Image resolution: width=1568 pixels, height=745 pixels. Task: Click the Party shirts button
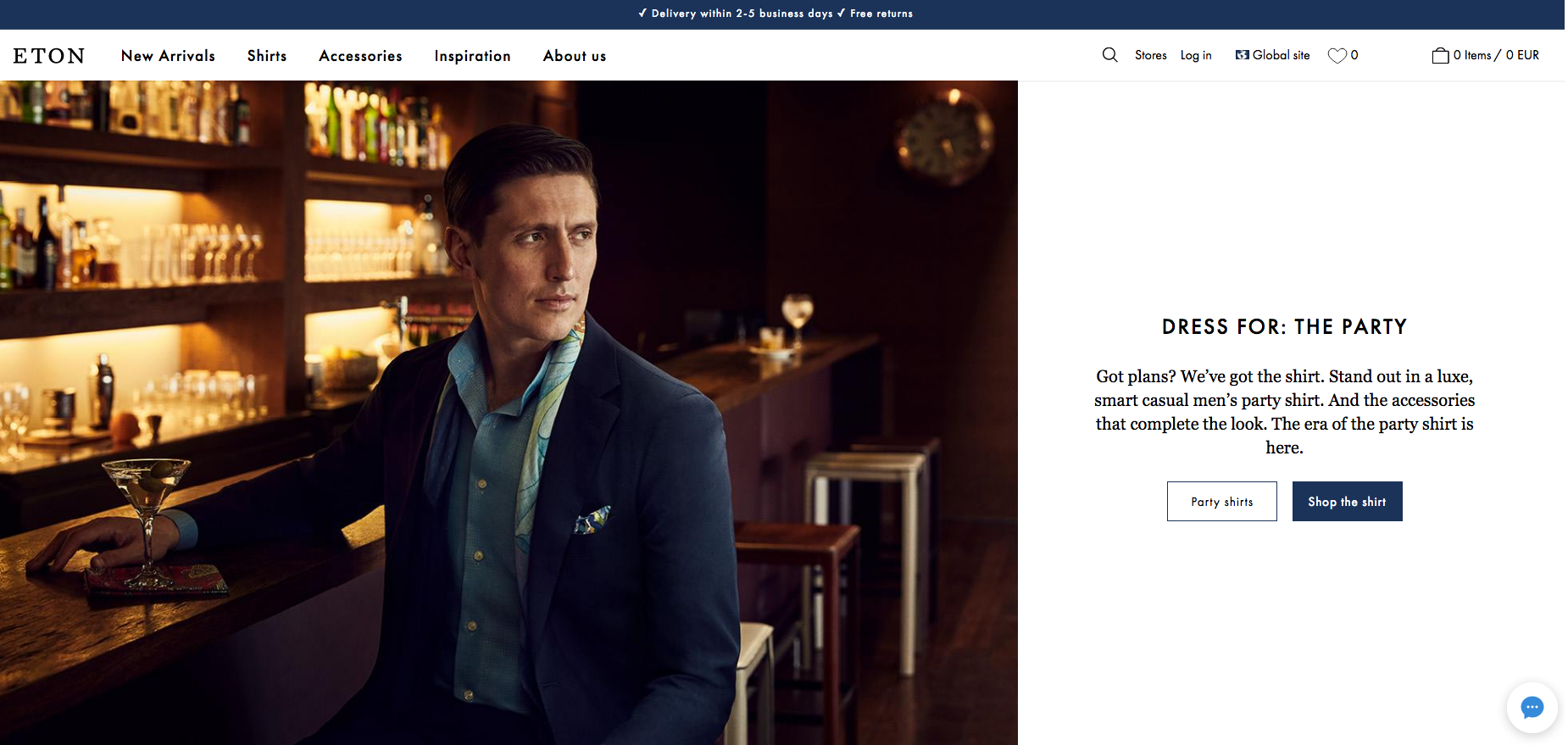[x=1221, y=501]
